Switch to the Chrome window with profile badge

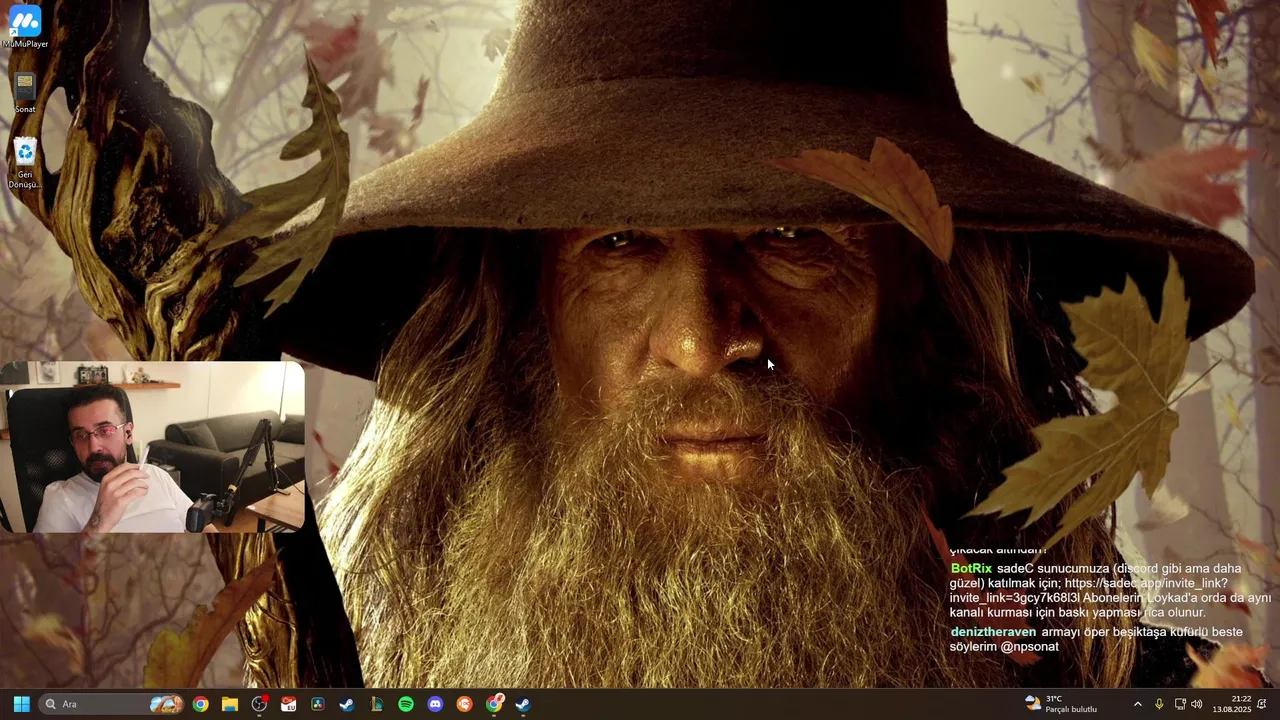[x=494, y=704]
